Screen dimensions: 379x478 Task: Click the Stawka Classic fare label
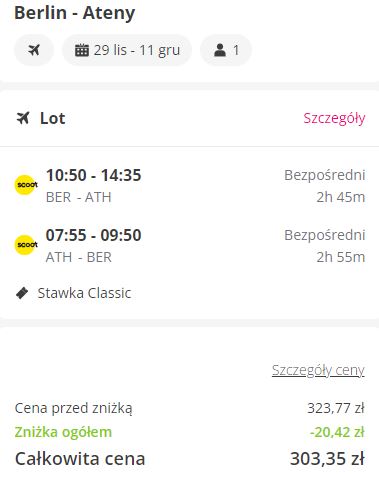pos(84,293)
